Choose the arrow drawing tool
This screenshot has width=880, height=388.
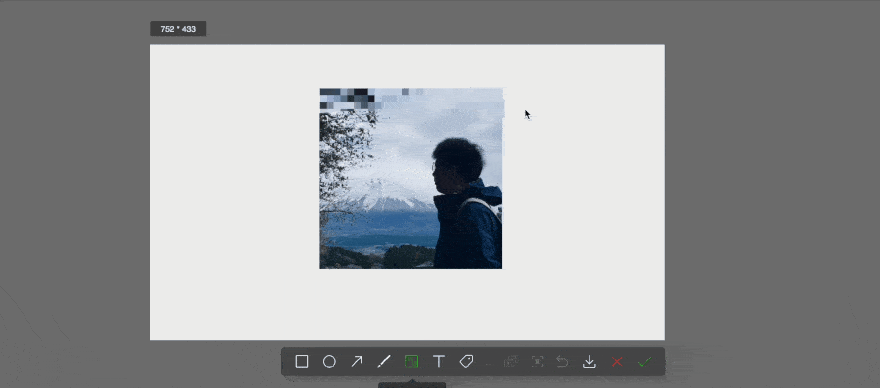[x=356, y=362]
